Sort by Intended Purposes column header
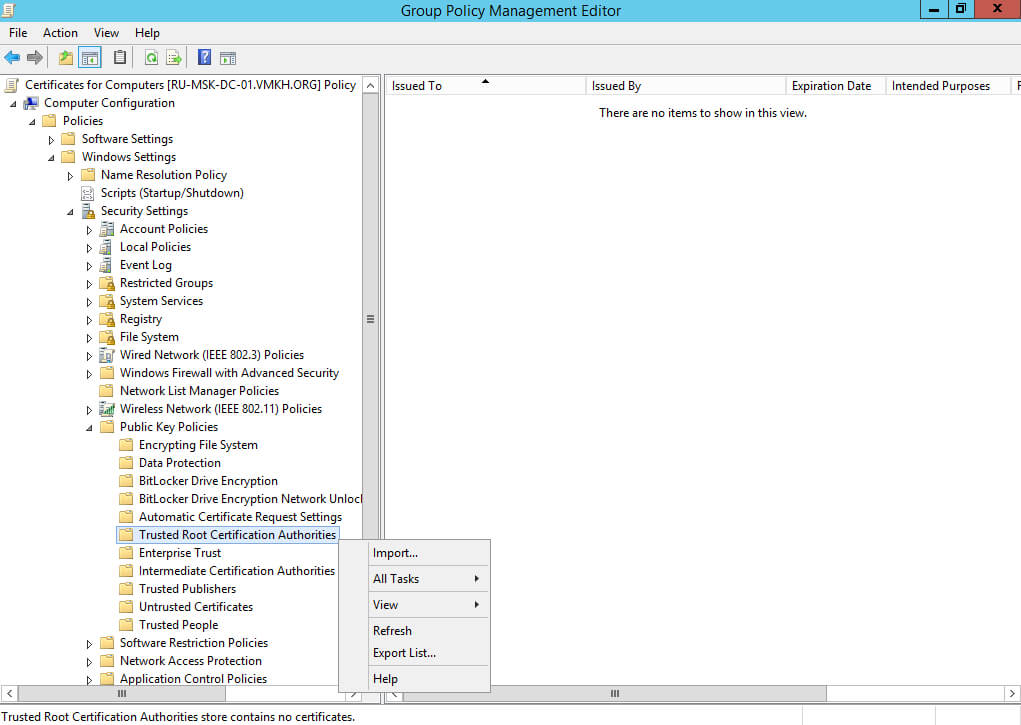Viewport: 1021px width, 725px height. point(948,86)
